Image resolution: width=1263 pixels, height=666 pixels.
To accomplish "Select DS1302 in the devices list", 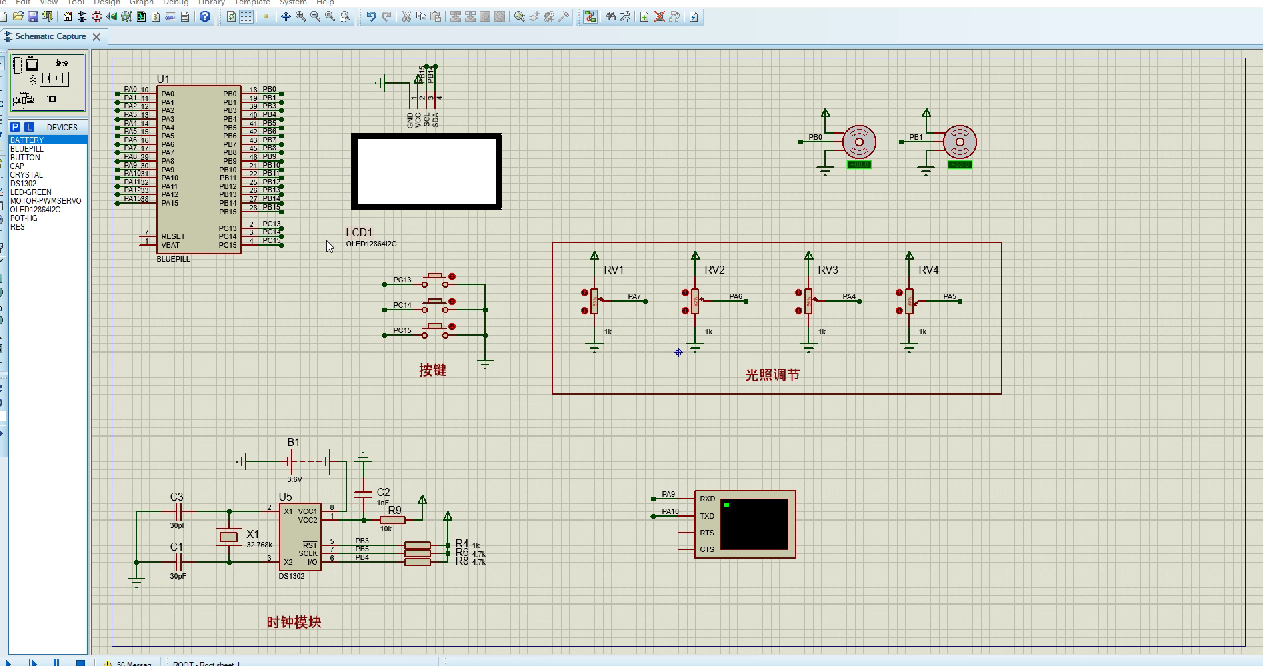I will (24, 183).
